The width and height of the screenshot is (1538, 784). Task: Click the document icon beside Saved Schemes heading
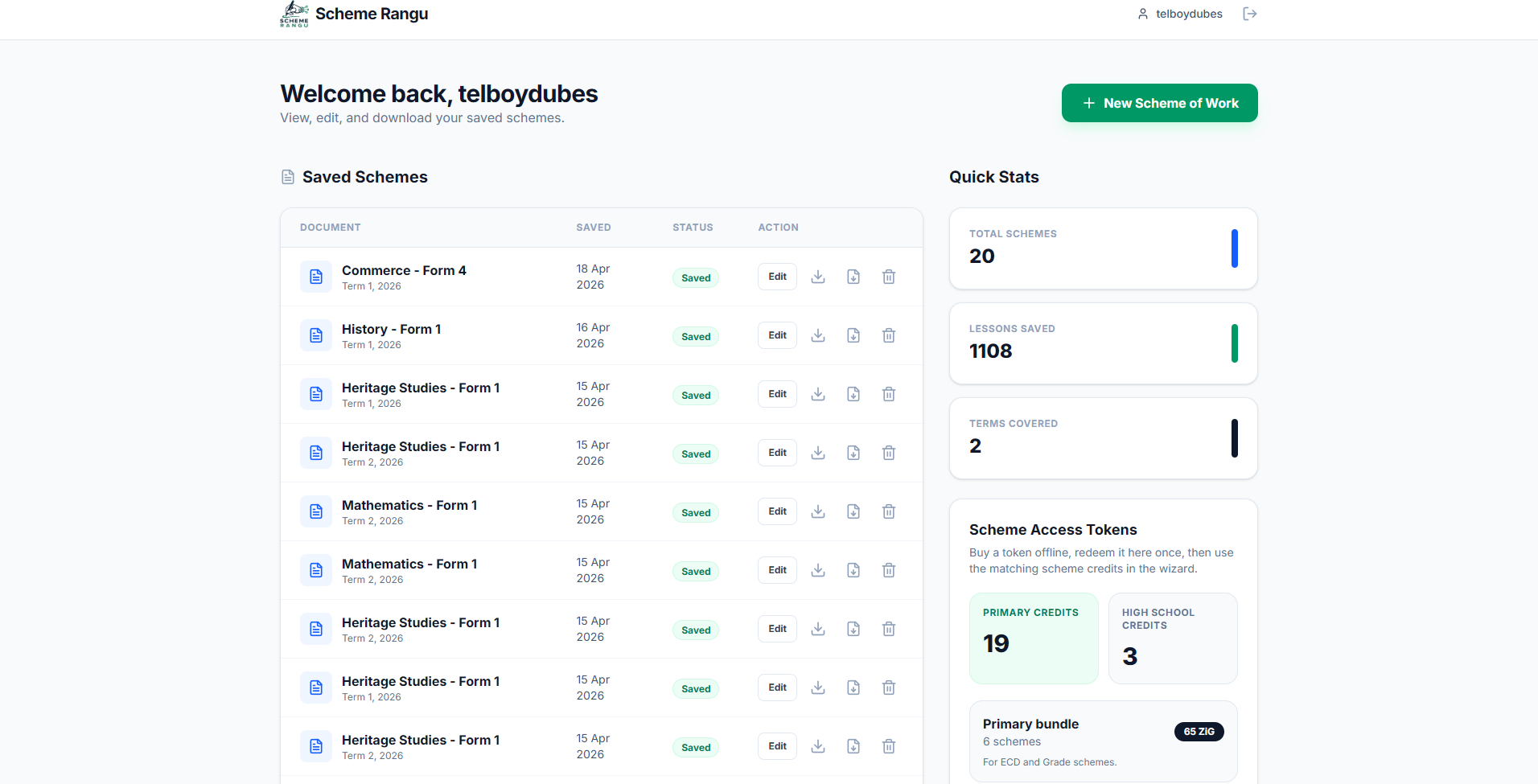tap(288, 177)
